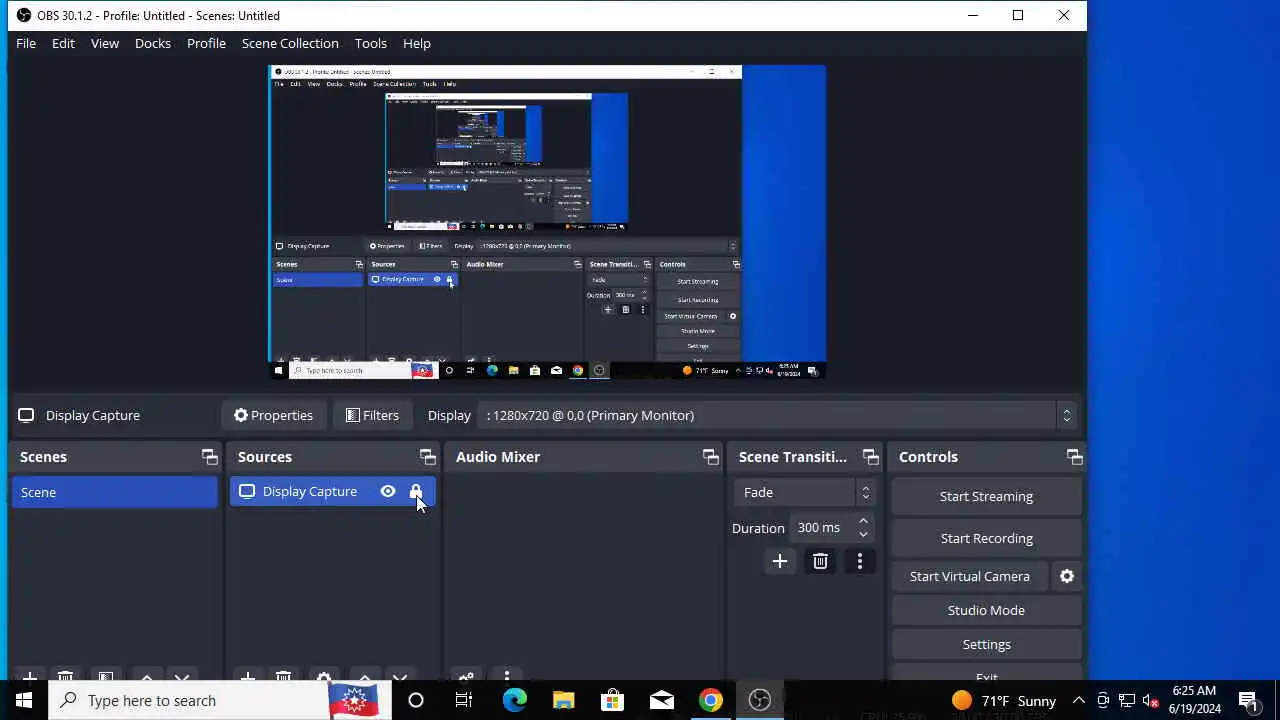1280x720 pixels.
Task: Click the preview canvas
Action: pyautogui.click(x=547, y=222)
